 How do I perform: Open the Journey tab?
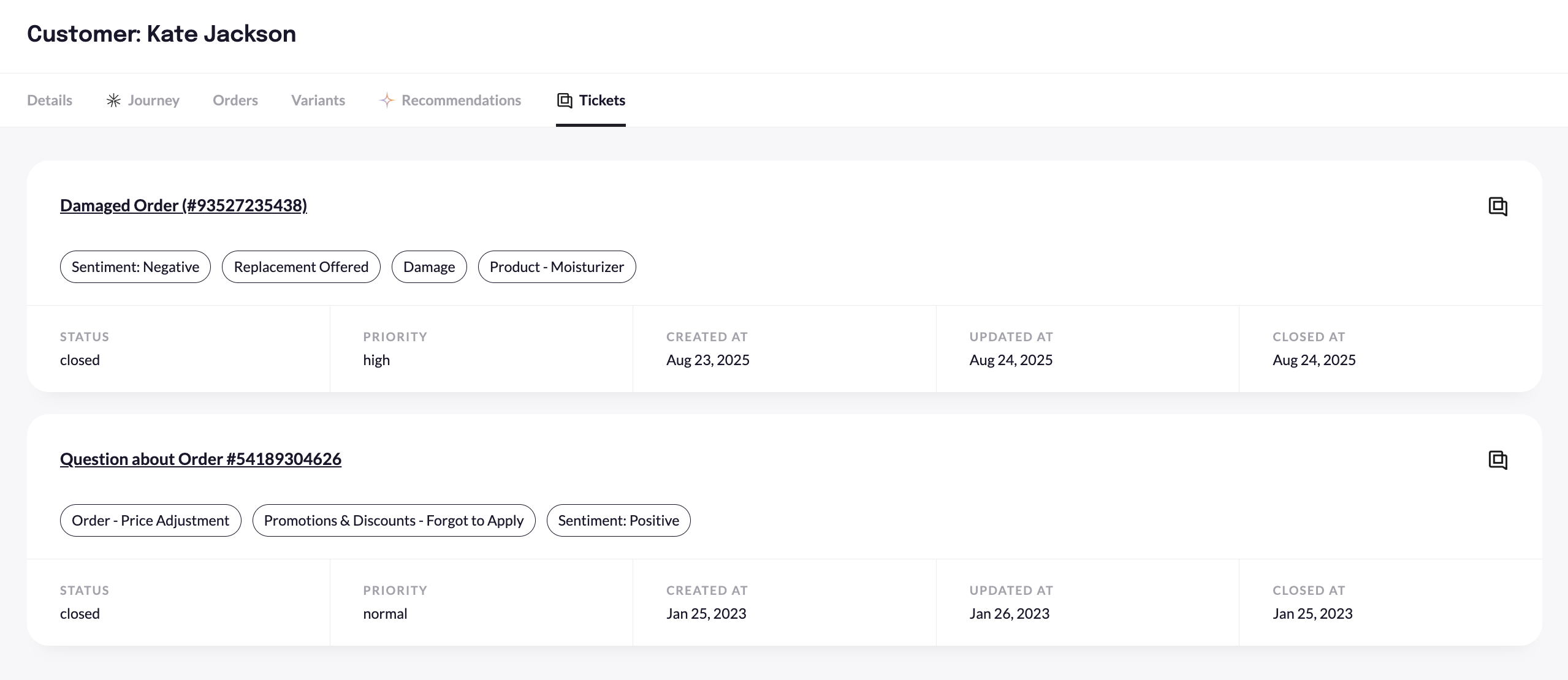click(x=153, y=100)
